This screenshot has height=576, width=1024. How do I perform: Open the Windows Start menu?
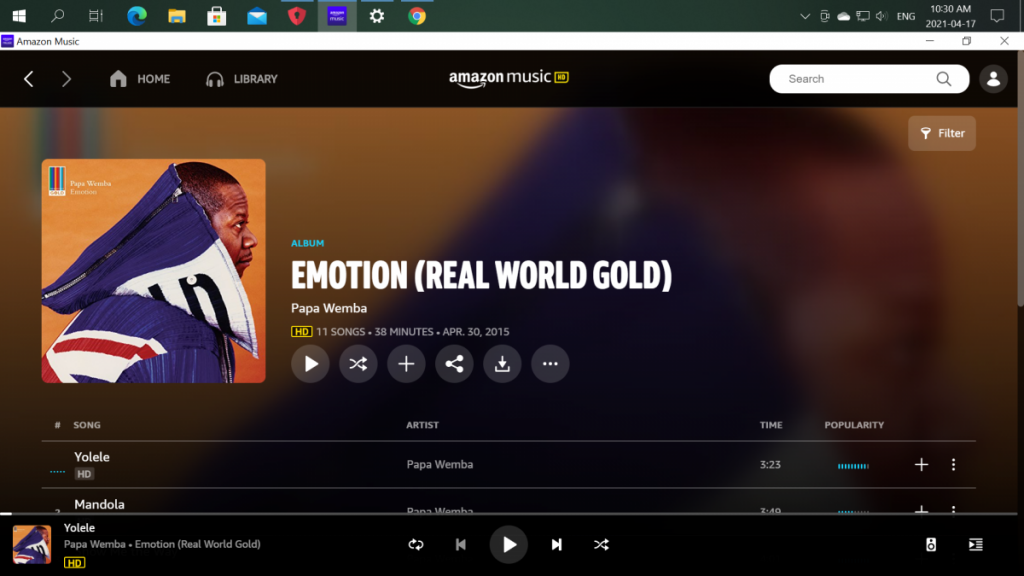(19, 16)
